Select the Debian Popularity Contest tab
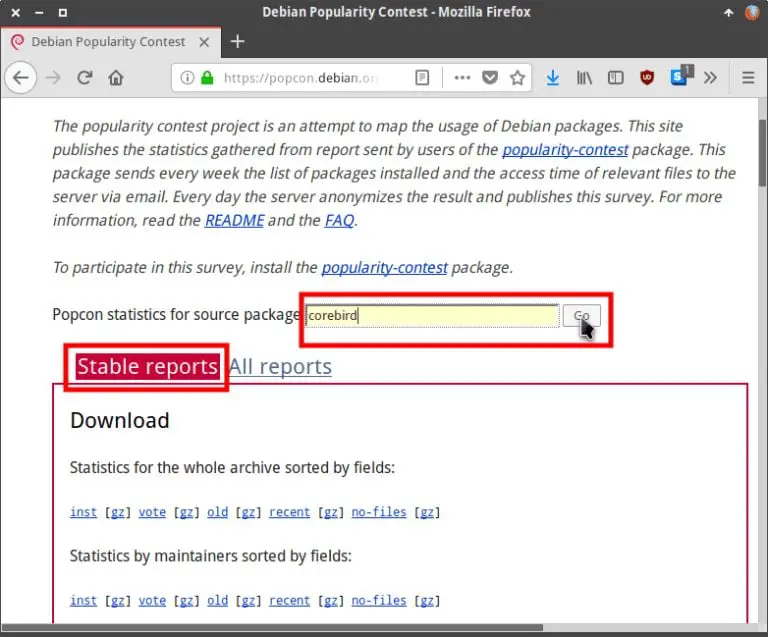Image resolution: width=768 pixels, height=637 pixels. click(x=111, y=42)
